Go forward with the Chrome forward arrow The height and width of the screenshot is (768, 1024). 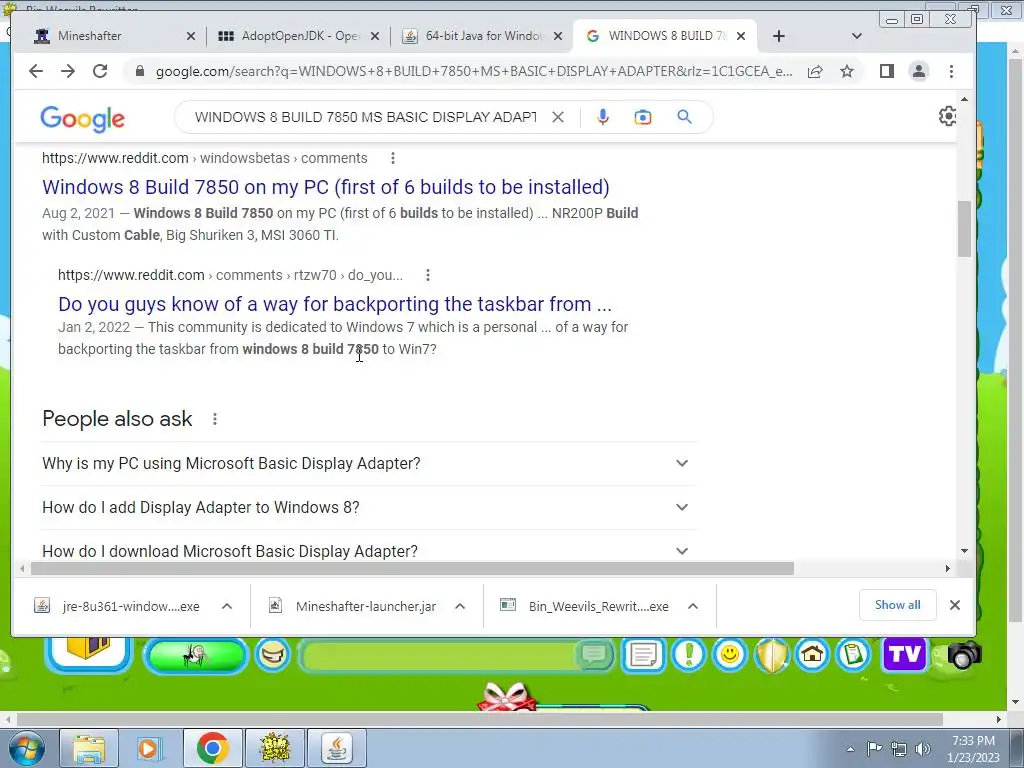click(68, 71)
